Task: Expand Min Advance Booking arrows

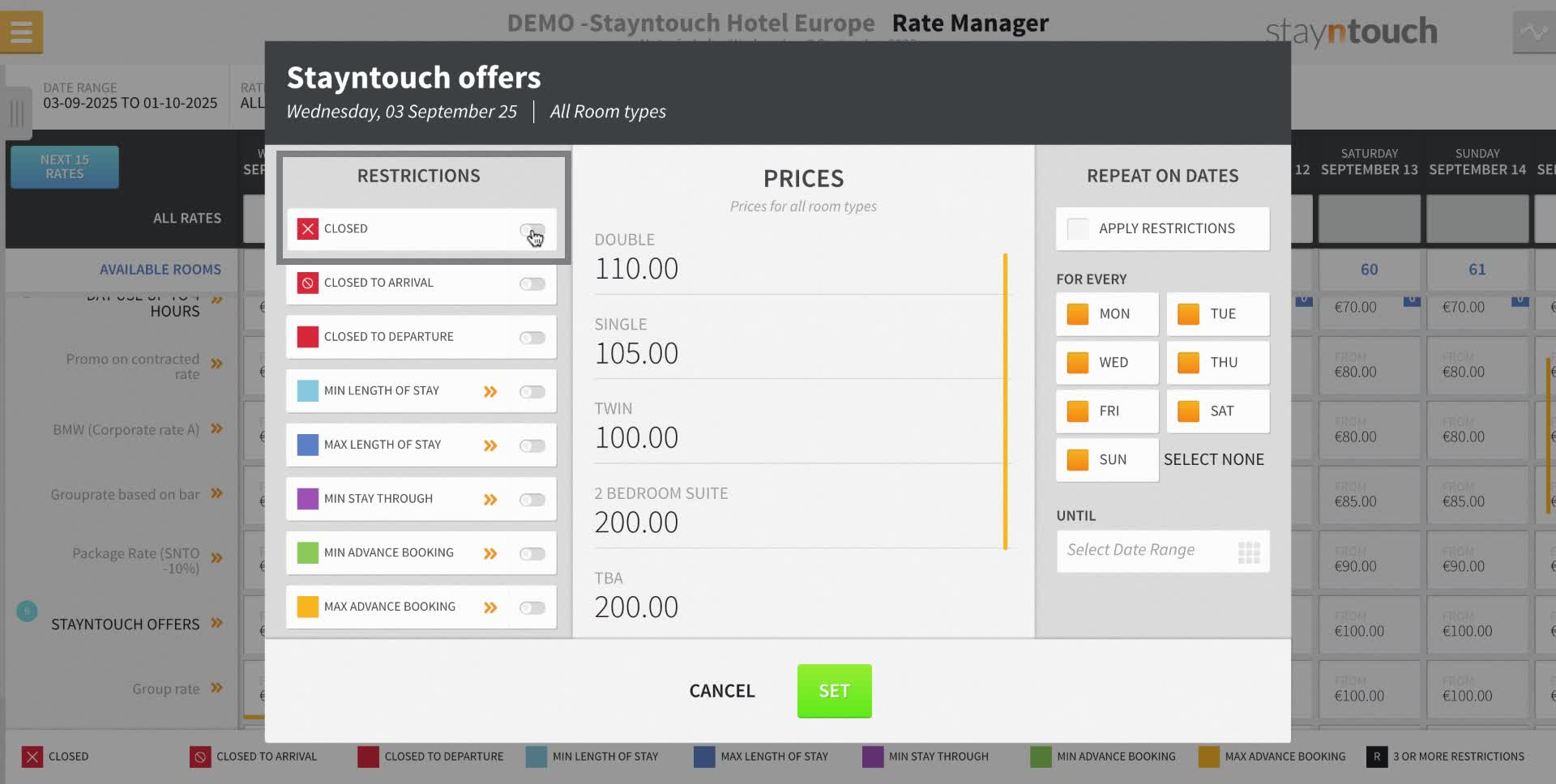Action: pos(490,554)
